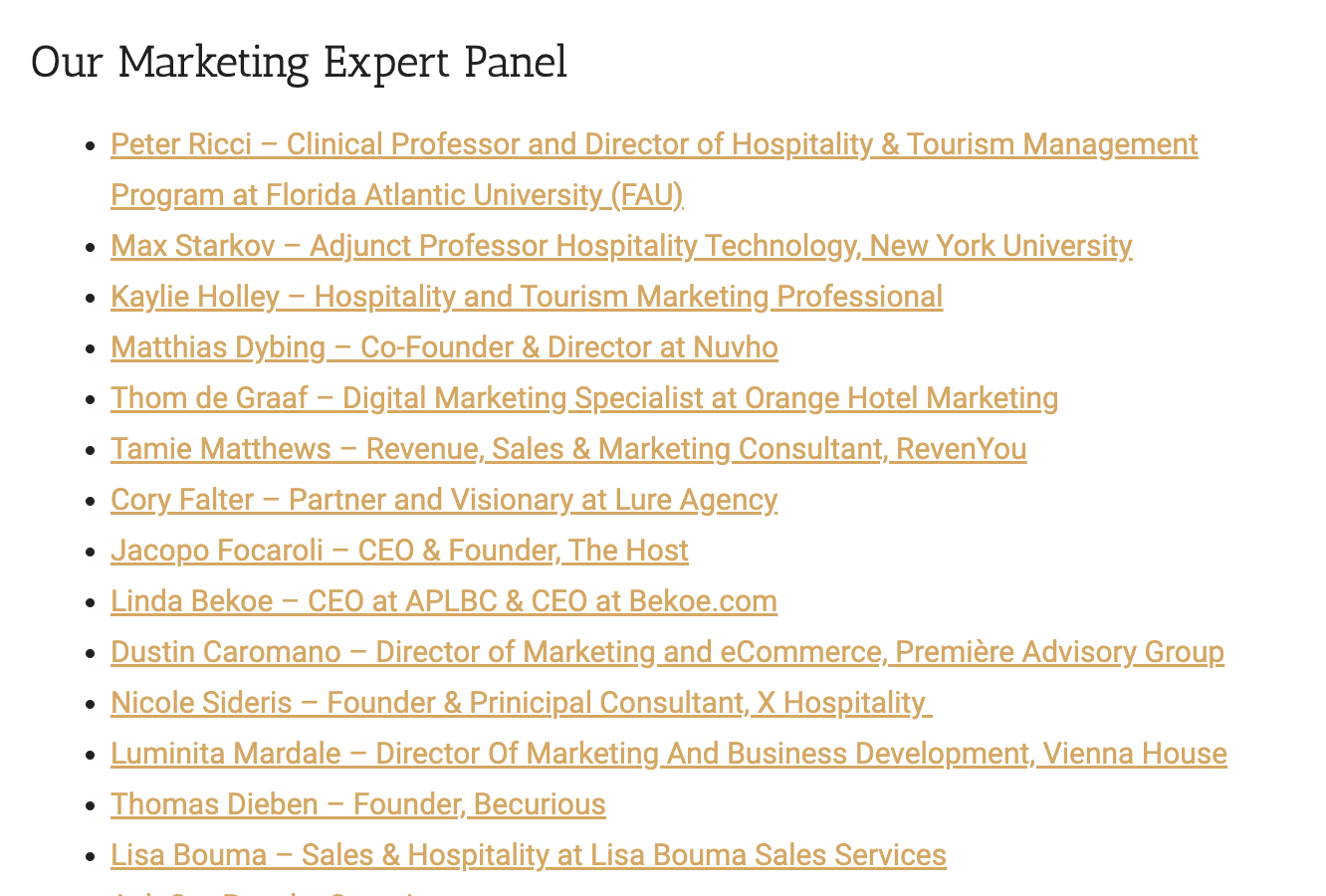The image size is (1326, 896).
Task: Click Dustin Caromano Première Advisory Group link
Action: click(x=667, y=652)
